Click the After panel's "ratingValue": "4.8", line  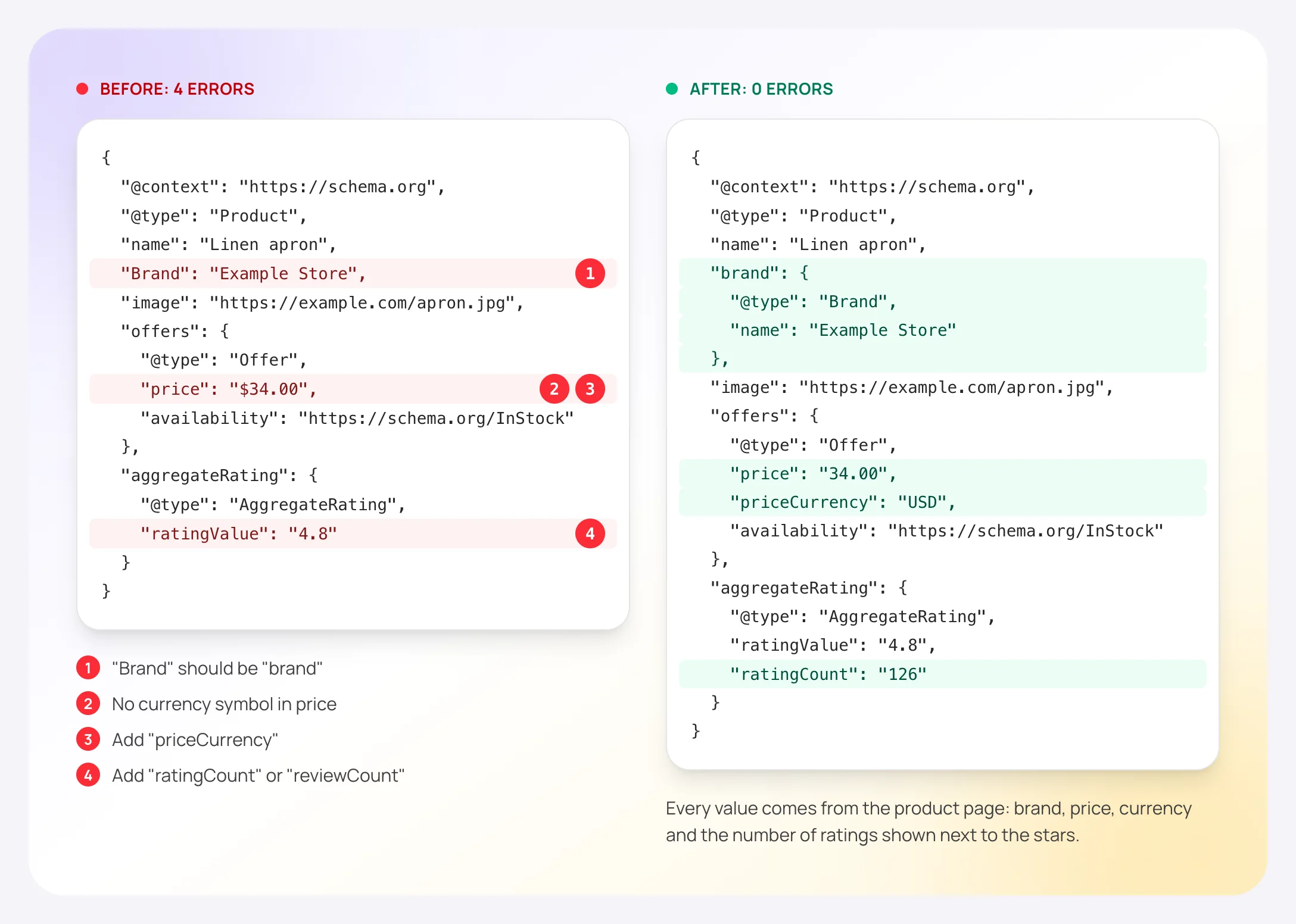[x=833, y=645]
